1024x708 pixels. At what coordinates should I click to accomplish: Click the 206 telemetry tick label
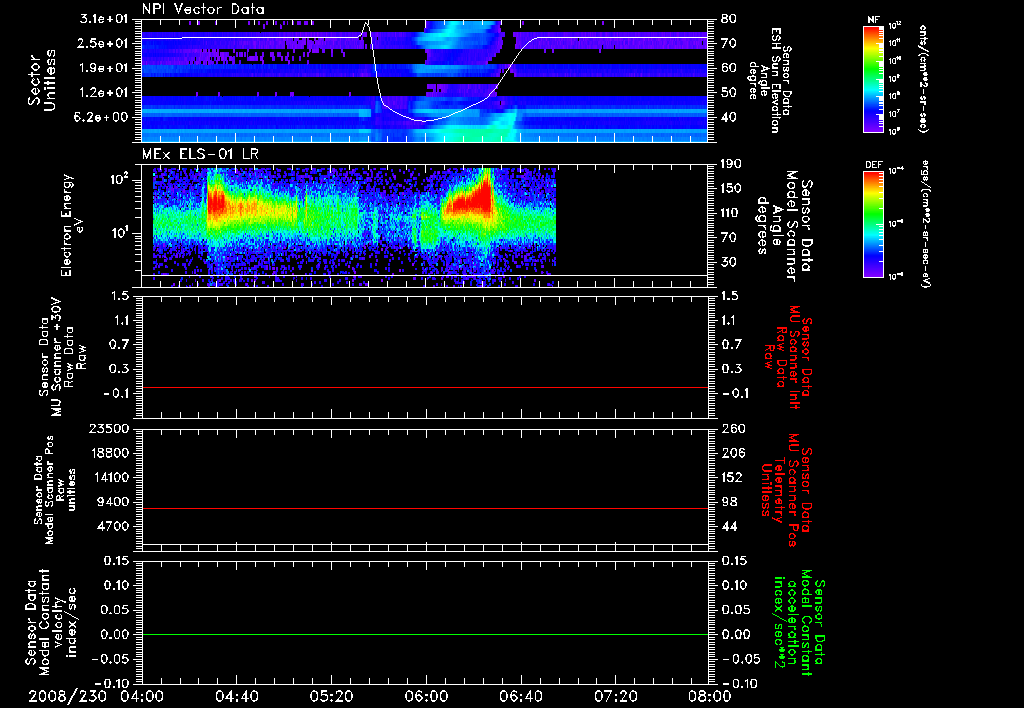733,453
